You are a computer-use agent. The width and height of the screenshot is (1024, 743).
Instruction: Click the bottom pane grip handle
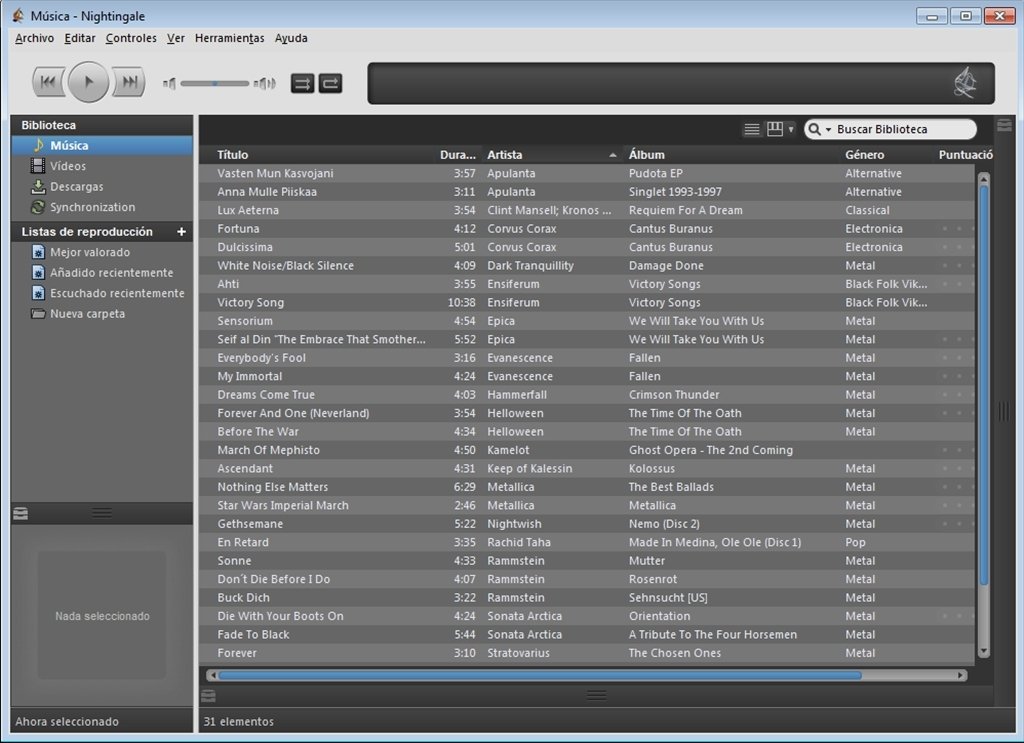596,695
